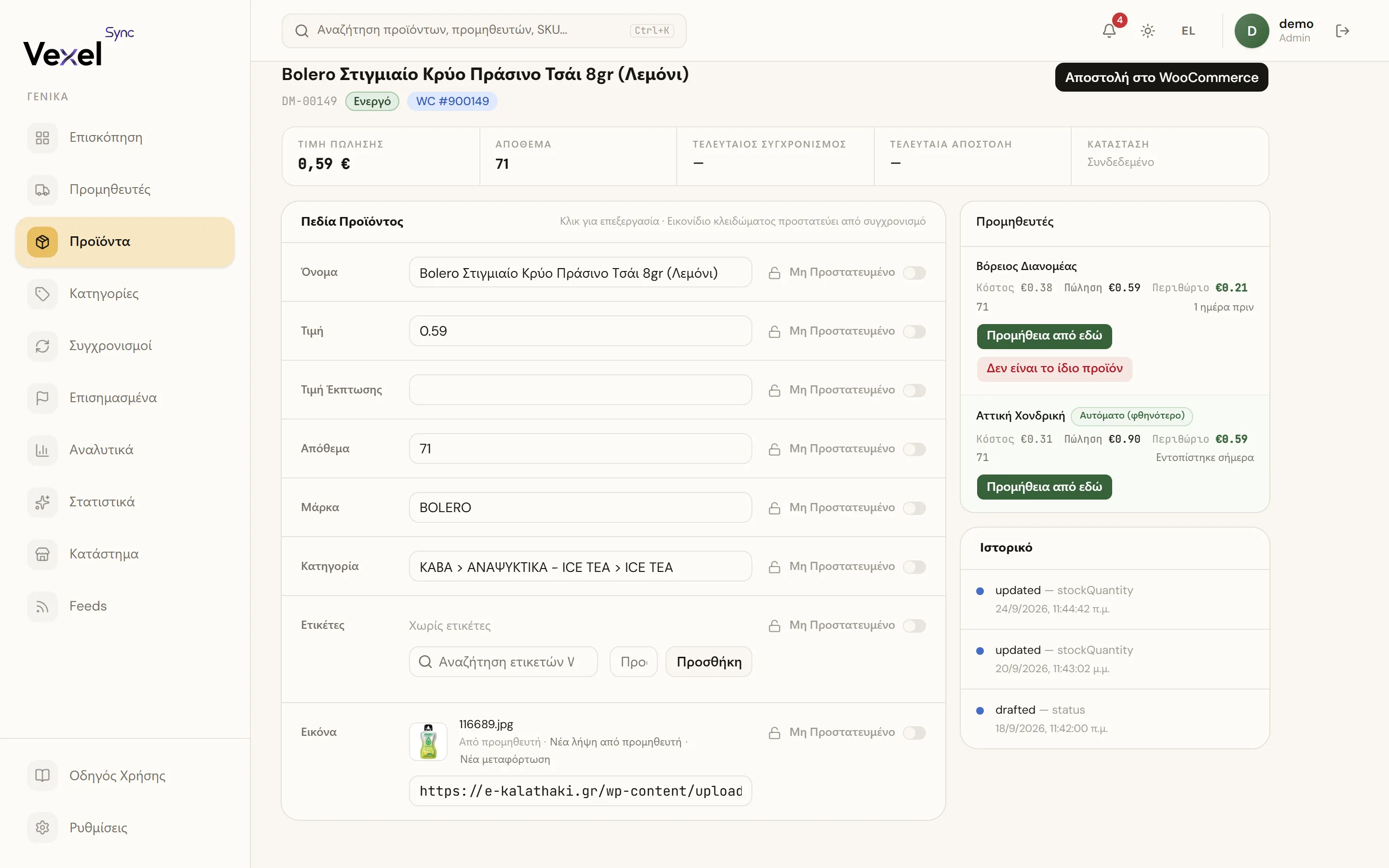Edit the Μάρκα field showing BOLERO
Screen dimensions: 1389x868
tap(580, 507)
